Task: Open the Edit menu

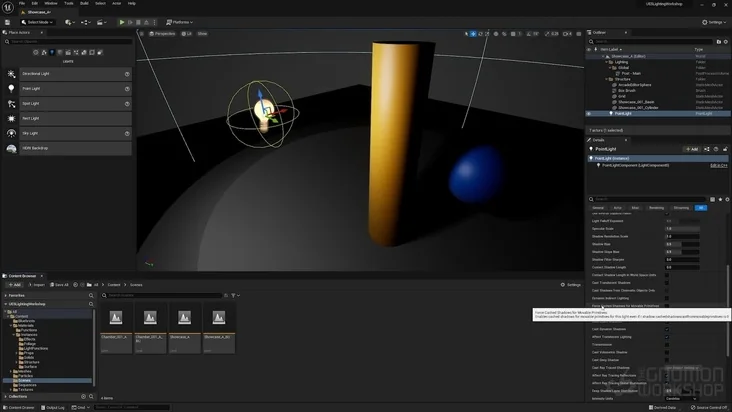Action: (x=35, y=3)
